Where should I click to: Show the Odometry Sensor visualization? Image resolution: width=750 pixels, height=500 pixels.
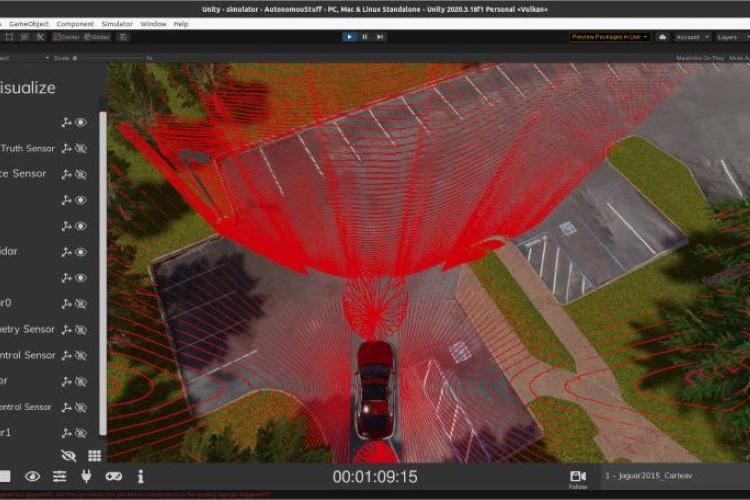click(82, 329)
